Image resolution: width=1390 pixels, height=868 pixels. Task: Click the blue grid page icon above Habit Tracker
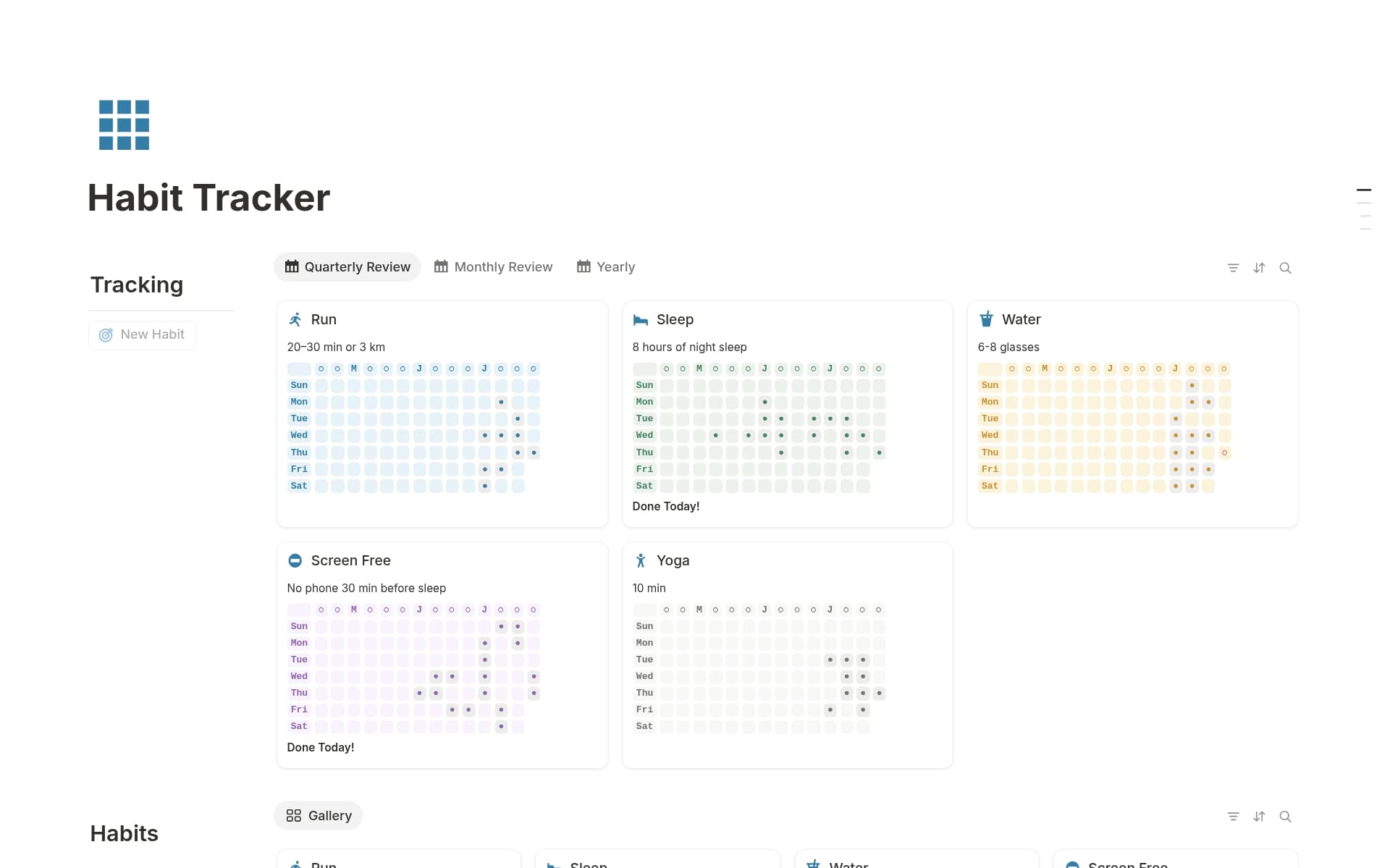(x=124, y=125)
